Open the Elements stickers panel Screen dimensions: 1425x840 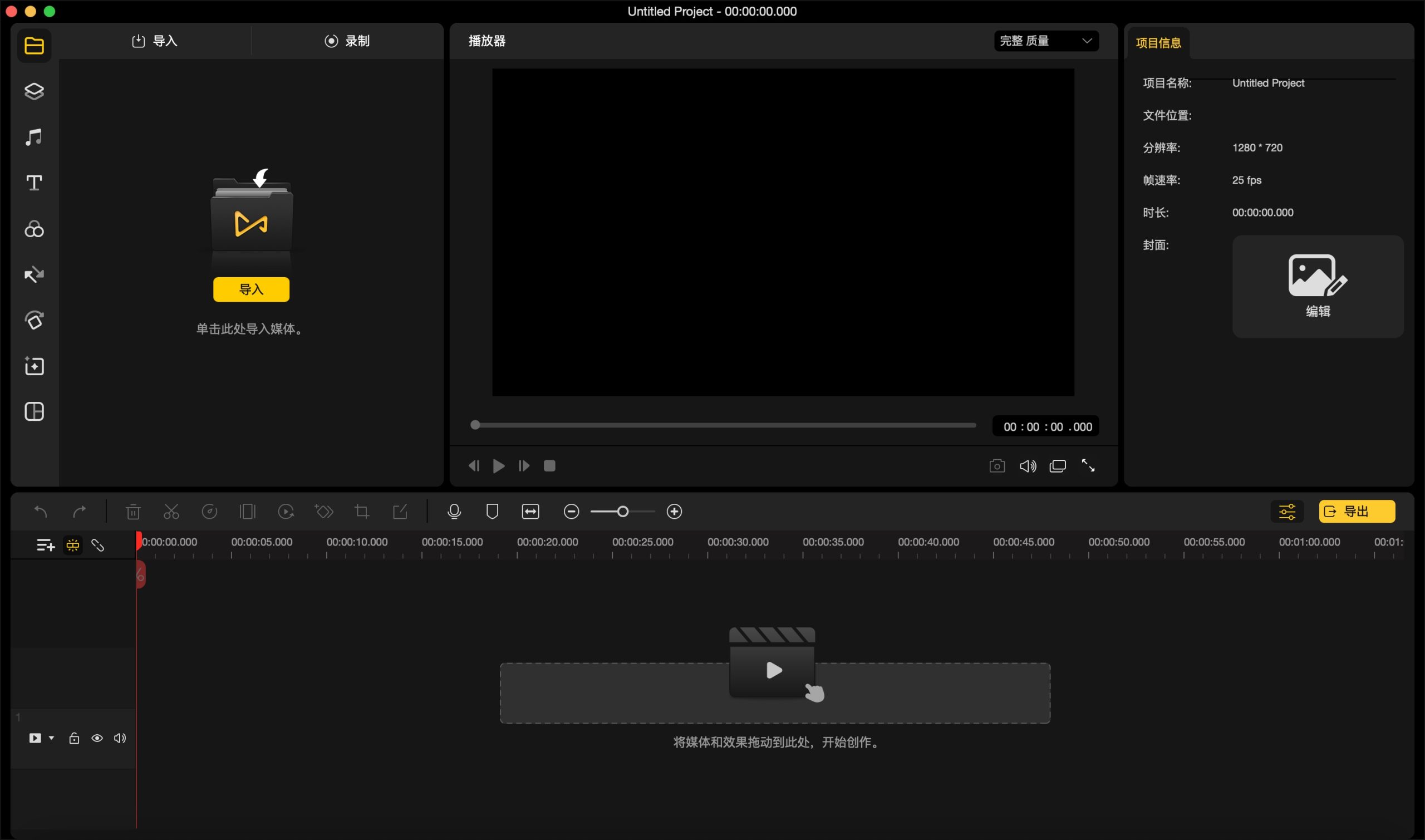pyautogui.click(x=34, y=321)
